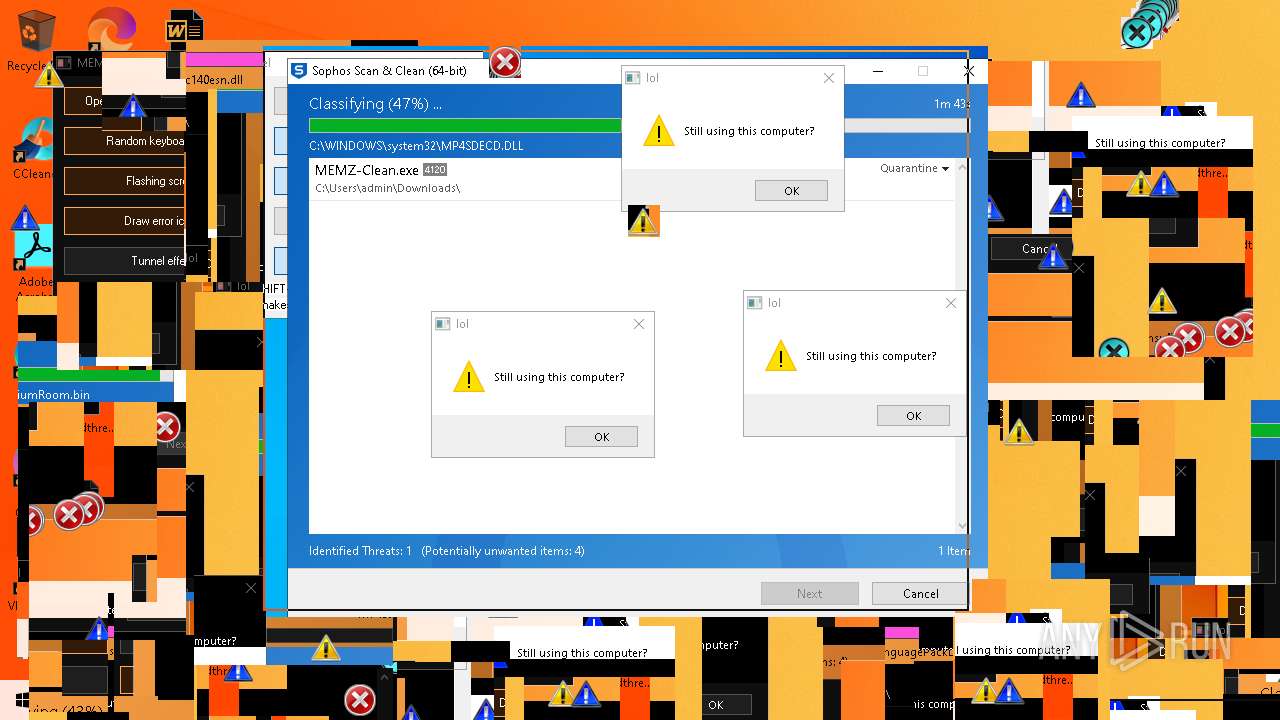Launch the CCleaner desktop shortcut
The height and width of the screenshot is (720, 1280).
pyautogui.click(x=32, y=142)
